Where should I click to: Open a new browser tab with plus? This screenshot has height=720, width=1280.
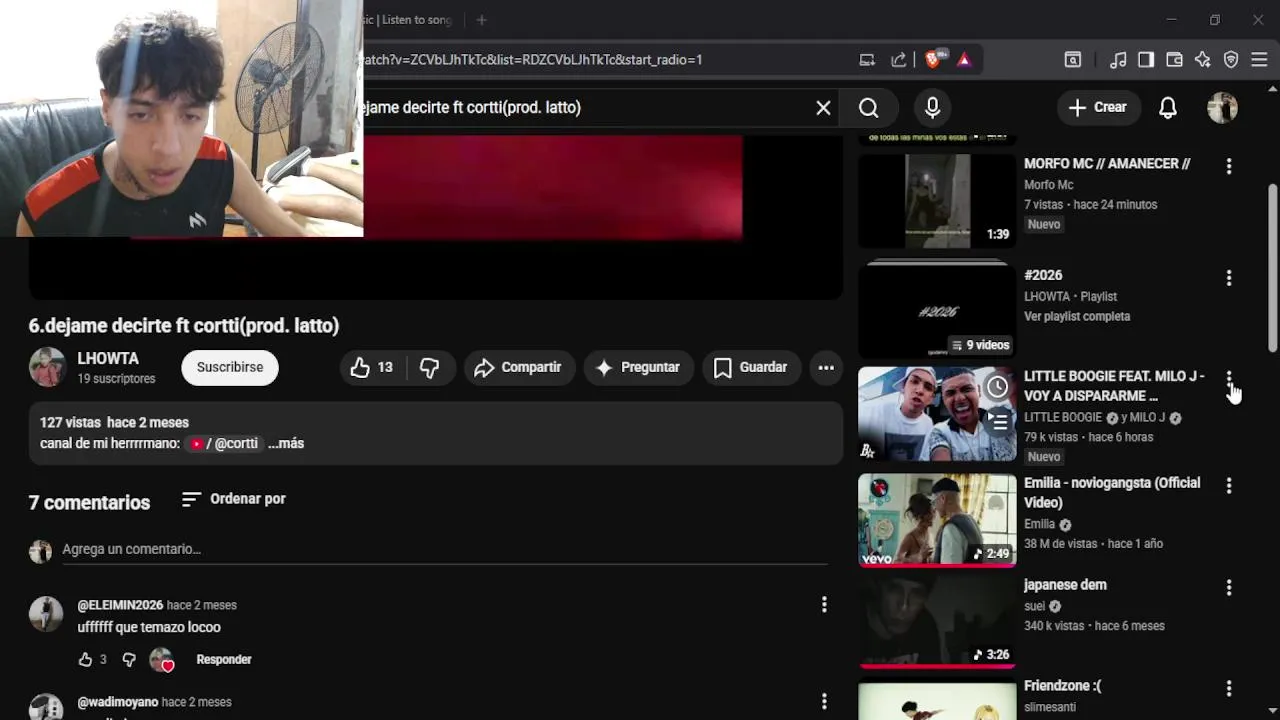tap(481, 20)
